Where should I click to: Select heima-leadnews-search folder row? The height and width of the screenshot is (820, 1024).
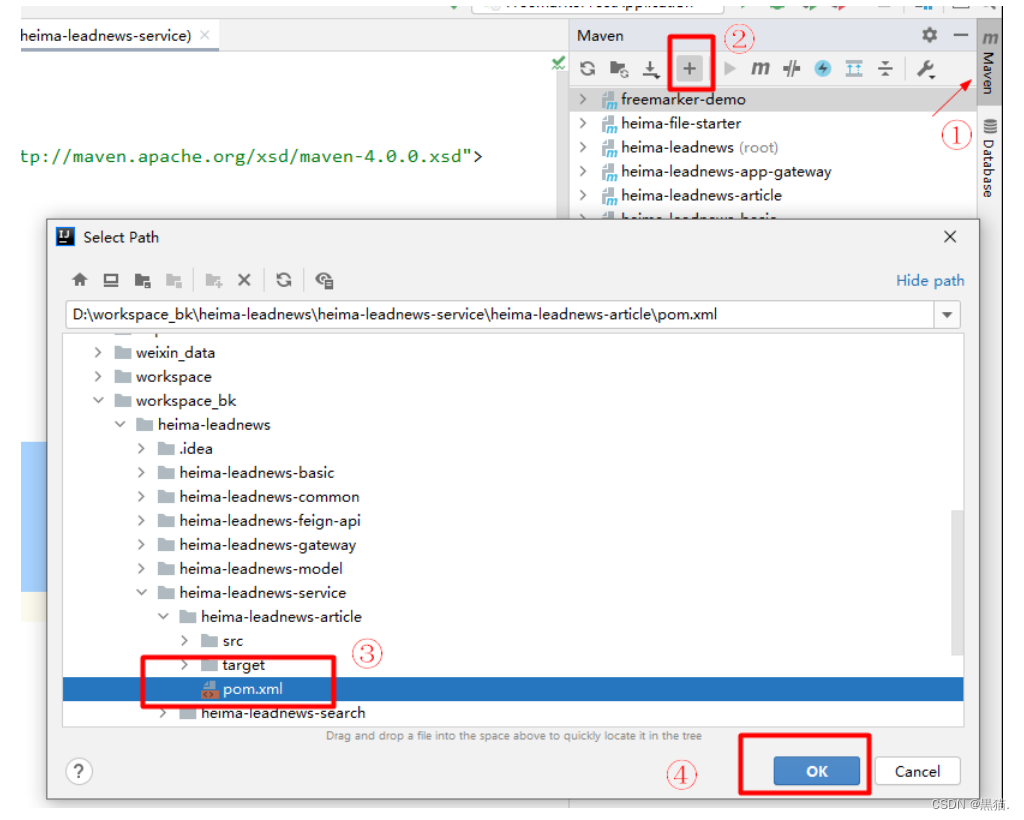pyautogui.click(x=513, y=714)
